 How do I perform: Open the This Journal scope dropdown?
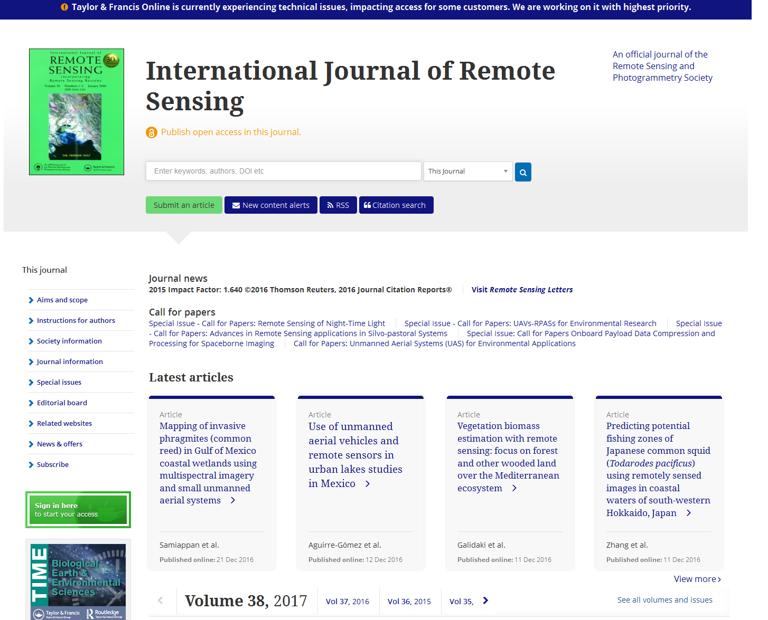[x=467, y=172]
